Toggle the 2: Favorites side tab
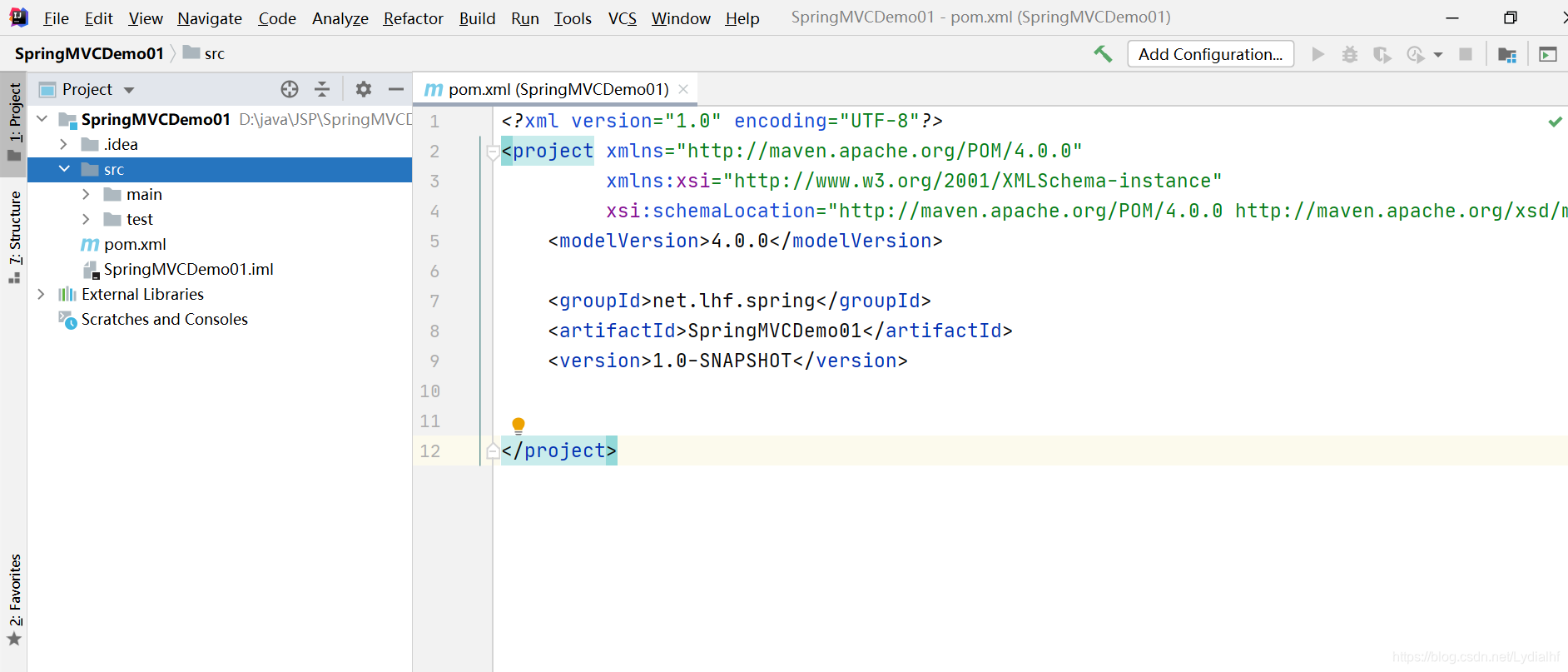This screenshot has height=672, width=1568. (x=14, y=600)
